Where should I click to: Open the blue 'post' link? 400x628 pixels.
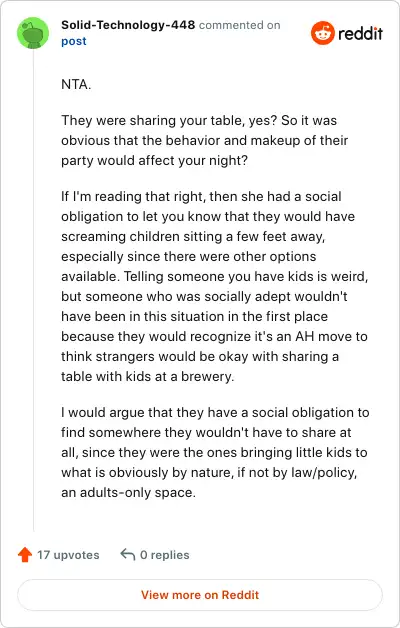tap(74, 41)
